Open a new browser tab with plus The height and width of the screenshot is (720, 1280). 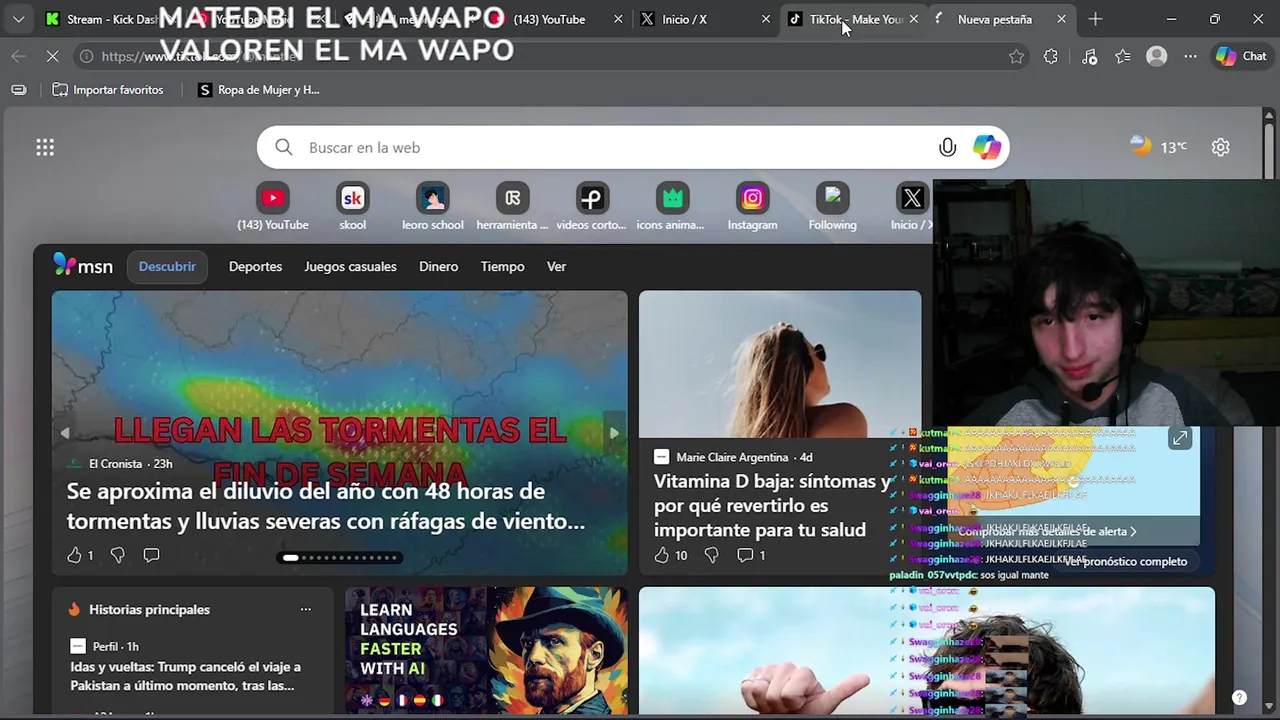pyautogui.click(x=1095, y=19)
